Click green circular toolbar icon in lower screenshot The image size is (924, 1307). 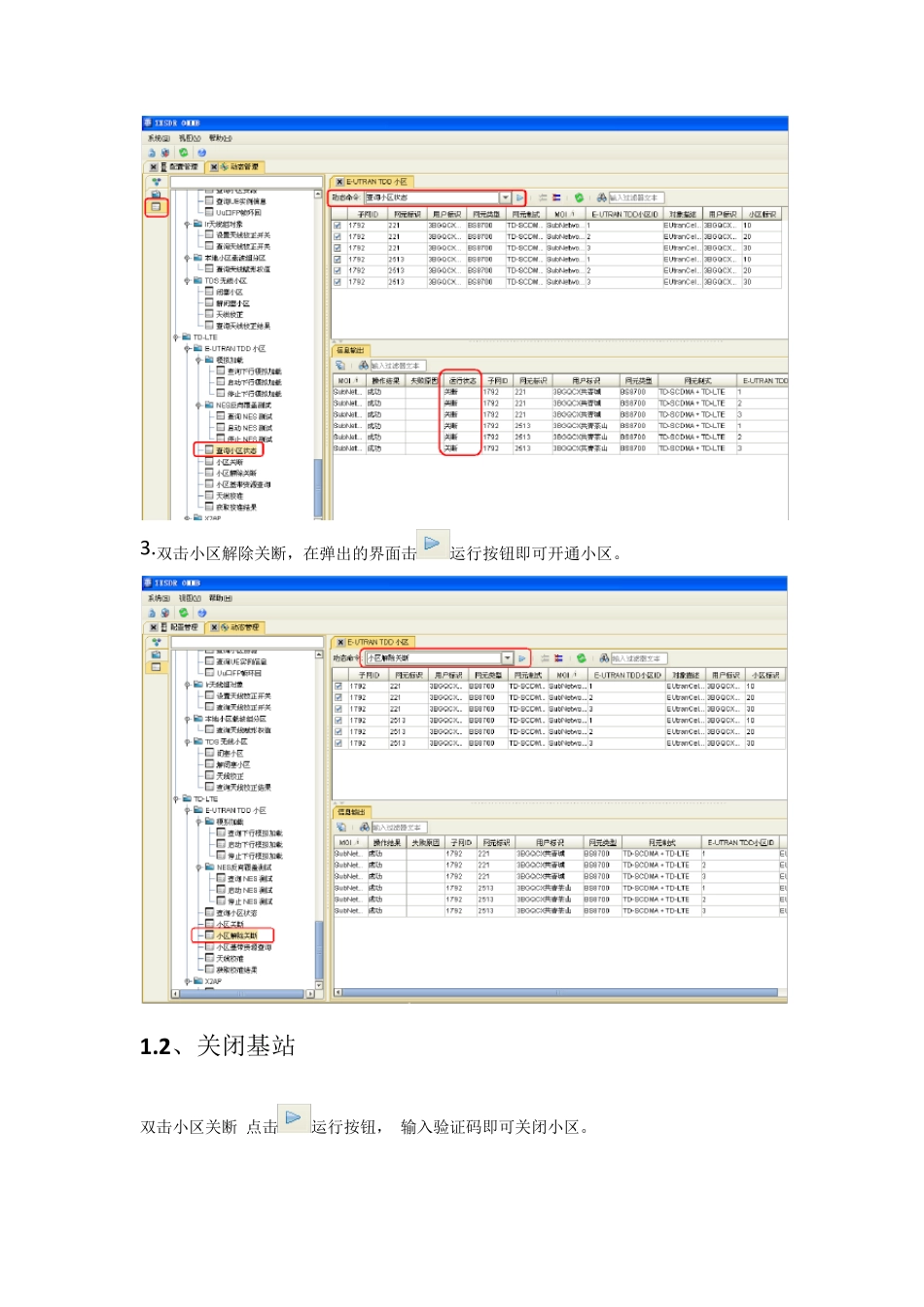click(184, 614)
